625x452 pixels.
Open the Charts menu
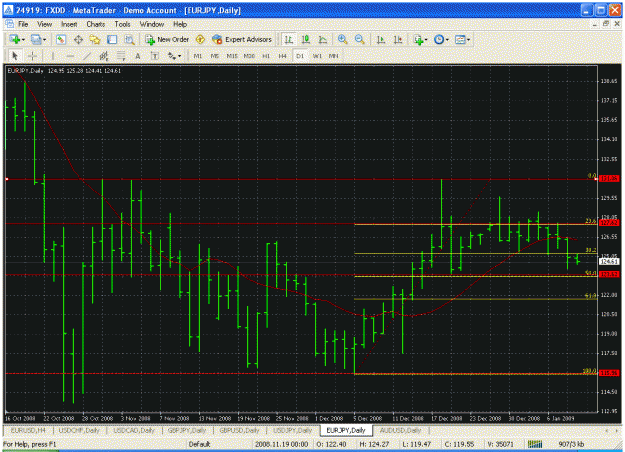[96, 24]
